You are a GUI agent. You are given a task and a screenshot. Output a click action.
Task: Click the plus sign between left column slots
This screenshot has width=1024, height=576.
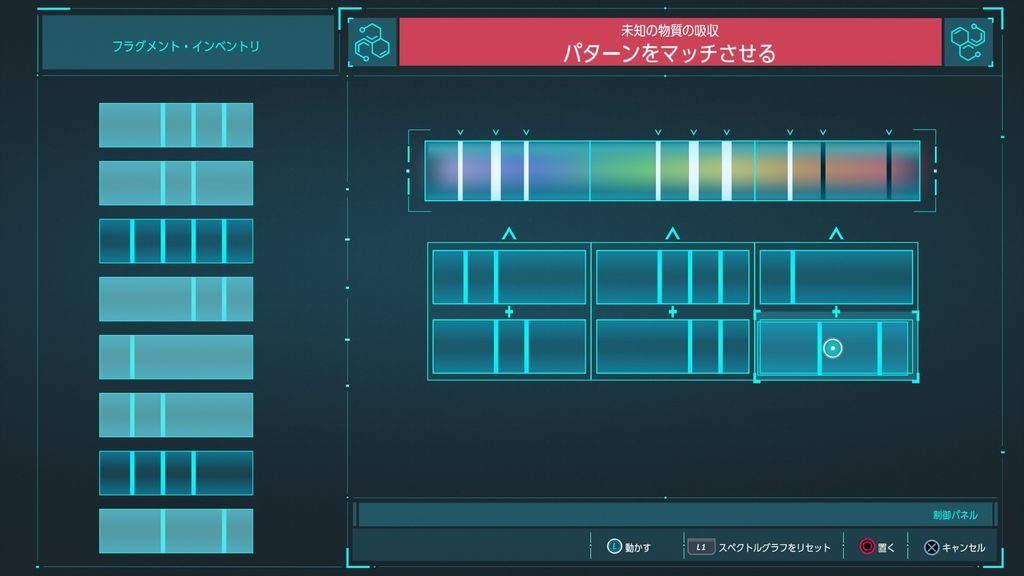pyautogui.click(x=509, y=312)
